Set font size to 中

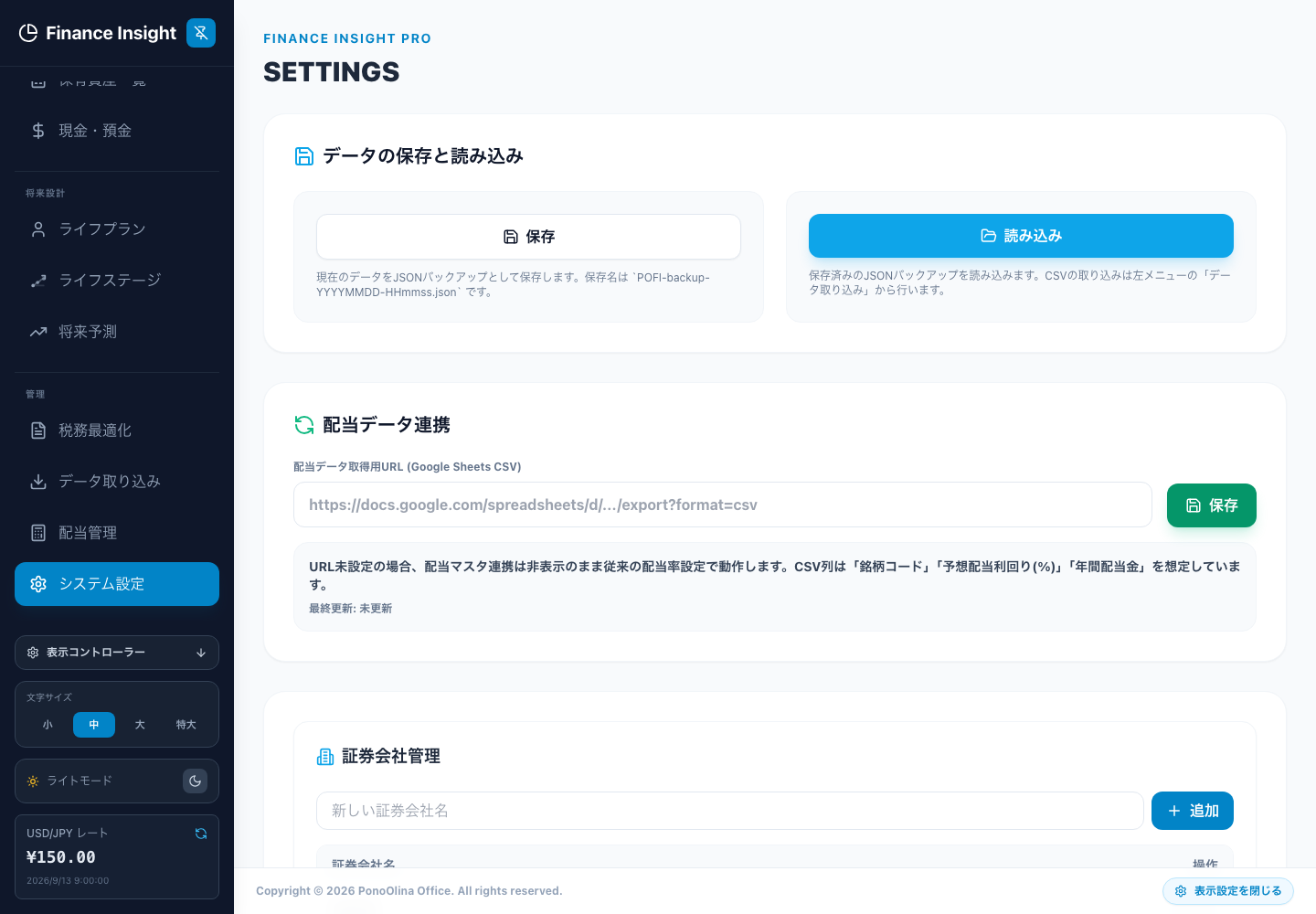(94, 725)
